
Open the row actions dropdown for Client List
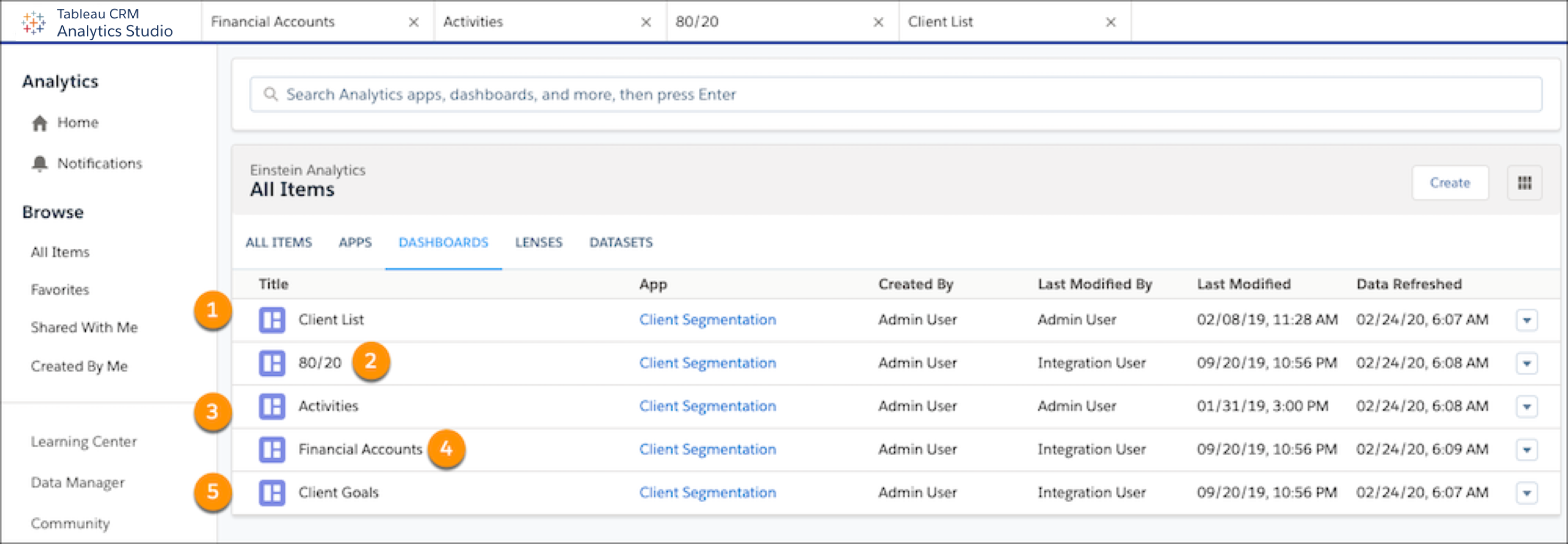coord(1527,320)
